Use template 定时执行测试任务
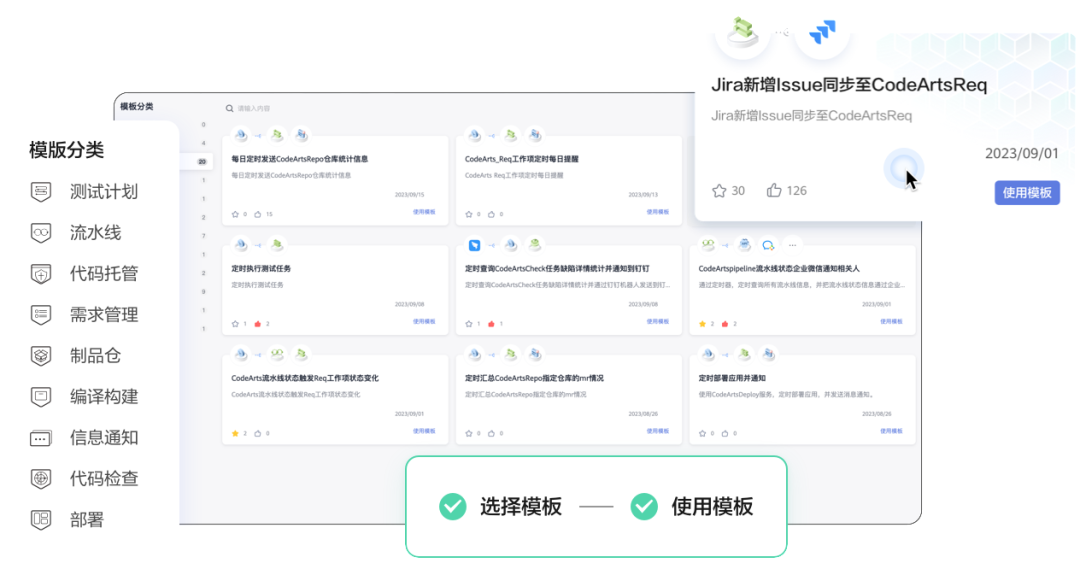 tap(424, 322)
